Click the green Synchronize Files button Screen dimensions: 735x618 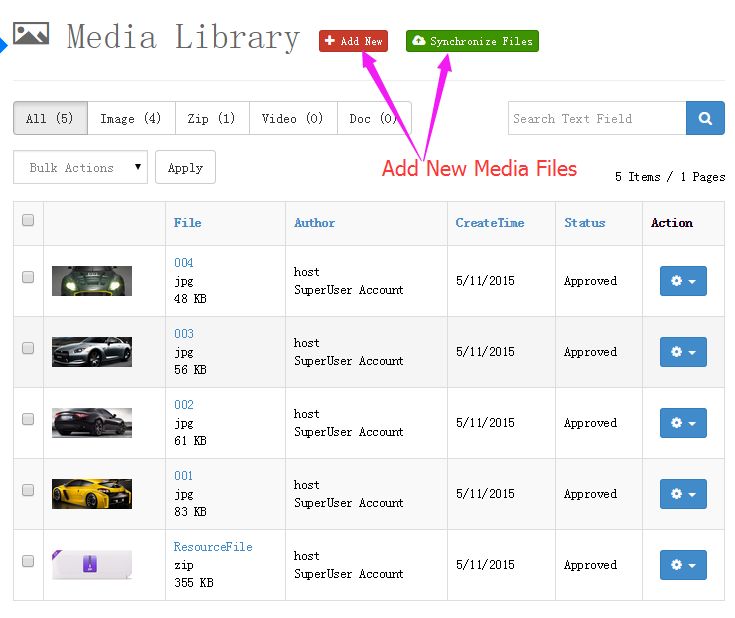[472, 41]
